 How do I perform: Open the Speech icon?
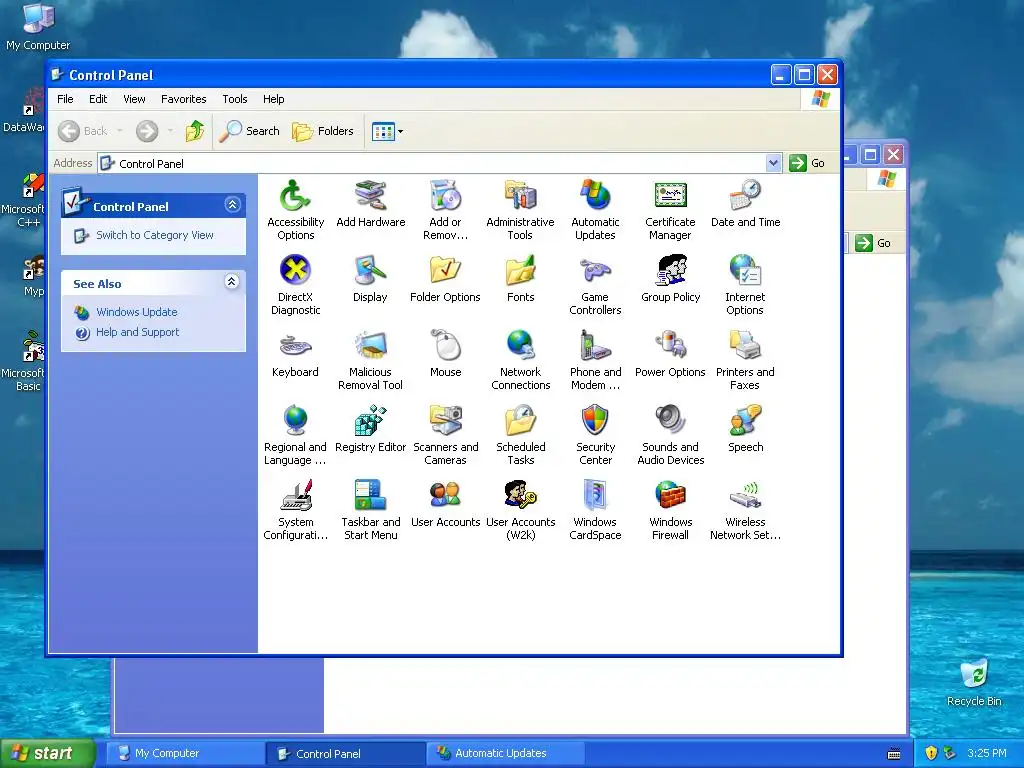pos(745,420)
